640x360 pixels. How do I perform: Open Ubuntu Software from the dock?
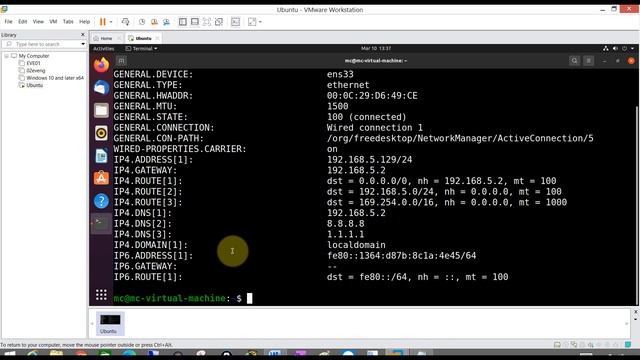[101, 178]
